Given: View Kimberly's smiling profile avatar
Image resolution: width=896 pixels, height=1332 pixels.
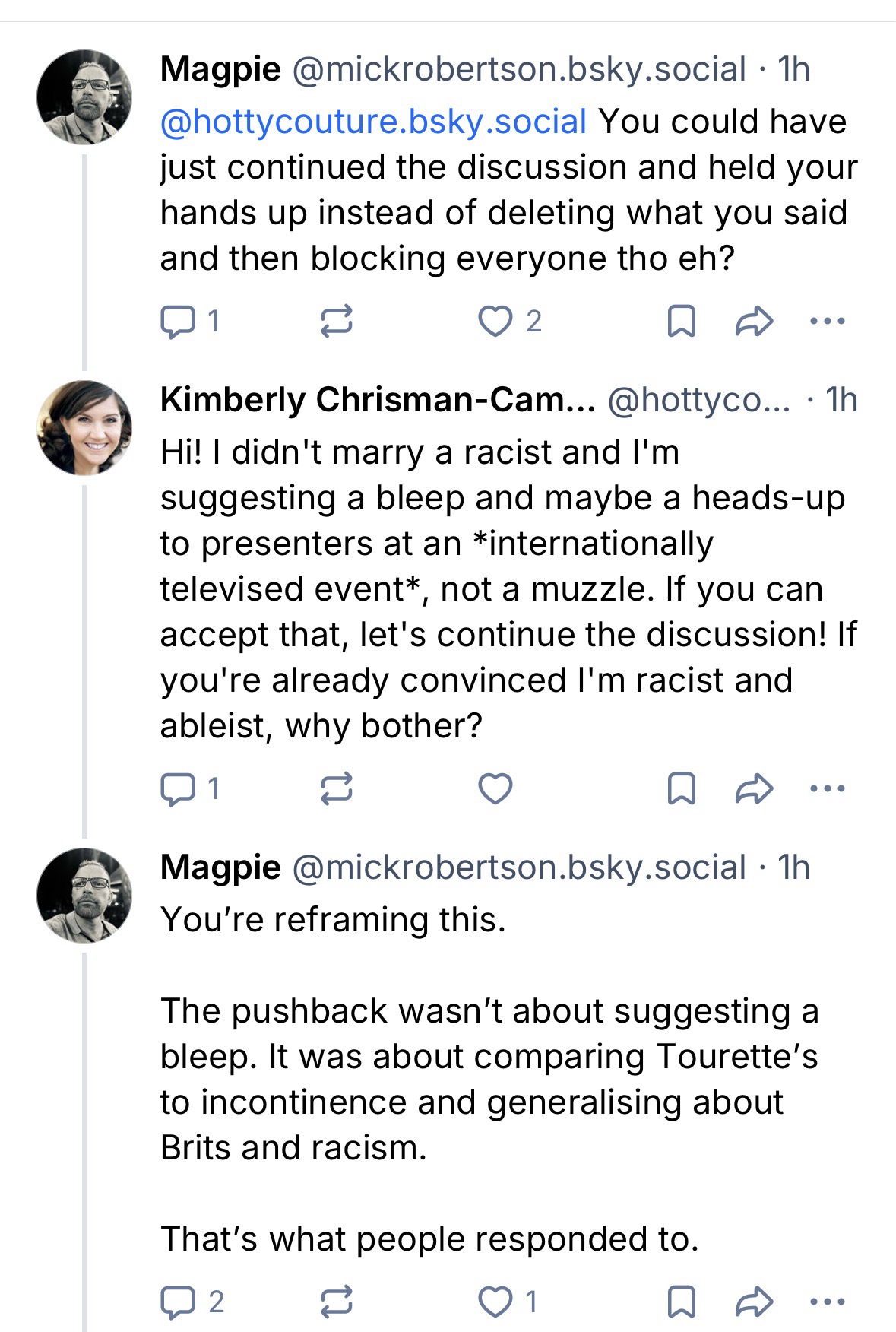Looking at the screenshot, I should (84, 428).
